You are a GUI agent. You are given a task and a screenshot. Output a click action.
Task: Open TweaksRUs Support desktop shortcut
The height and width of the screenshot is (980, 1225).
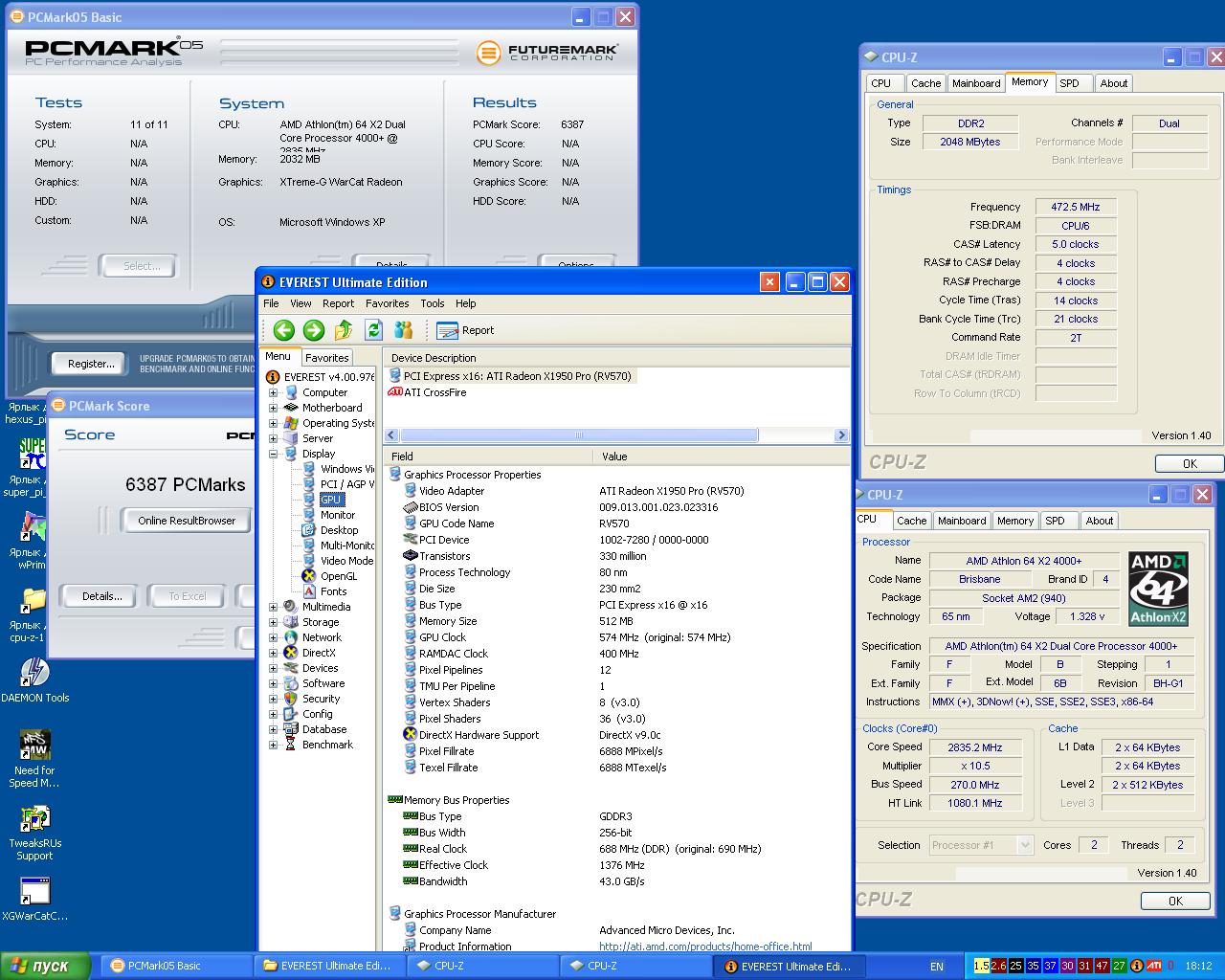pyautogui.click(x=34, y=833)
